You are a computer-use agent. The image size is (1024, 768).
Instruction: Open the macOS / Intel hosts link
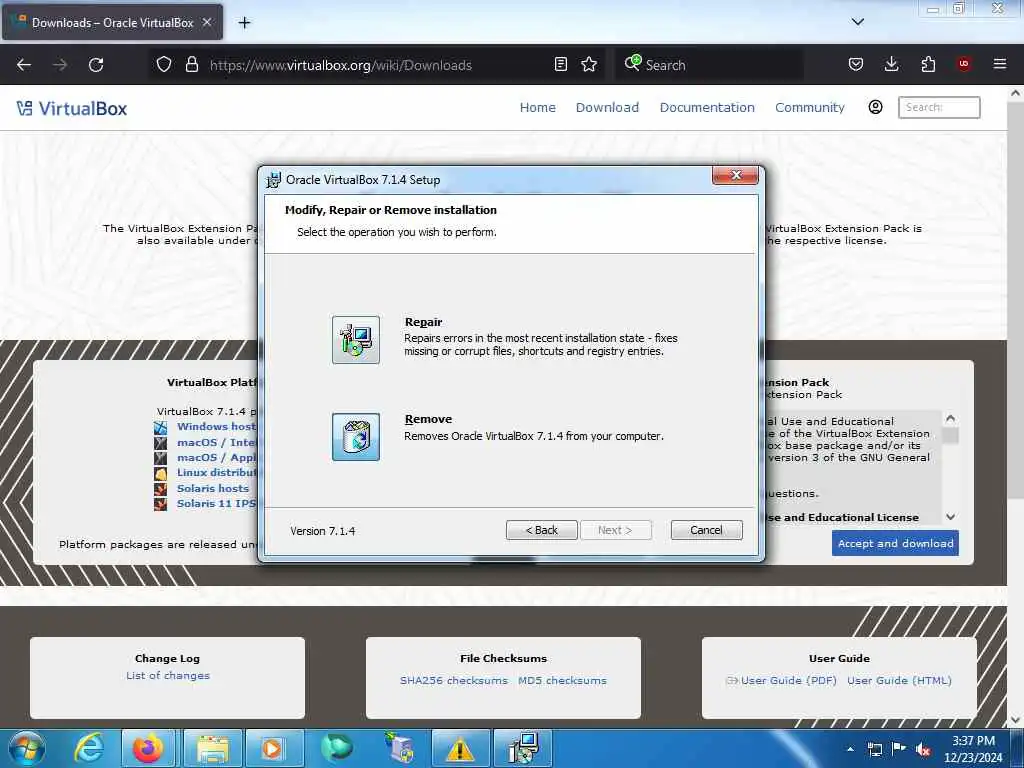point(216,442)
